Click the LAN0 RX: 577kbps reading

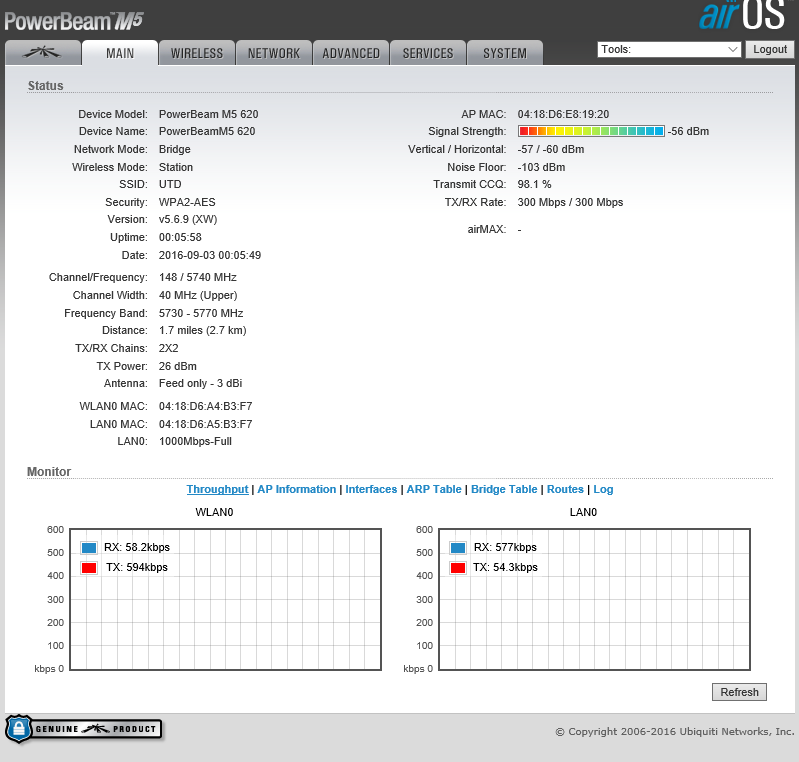pyautogui.click(x=505, y=547)
